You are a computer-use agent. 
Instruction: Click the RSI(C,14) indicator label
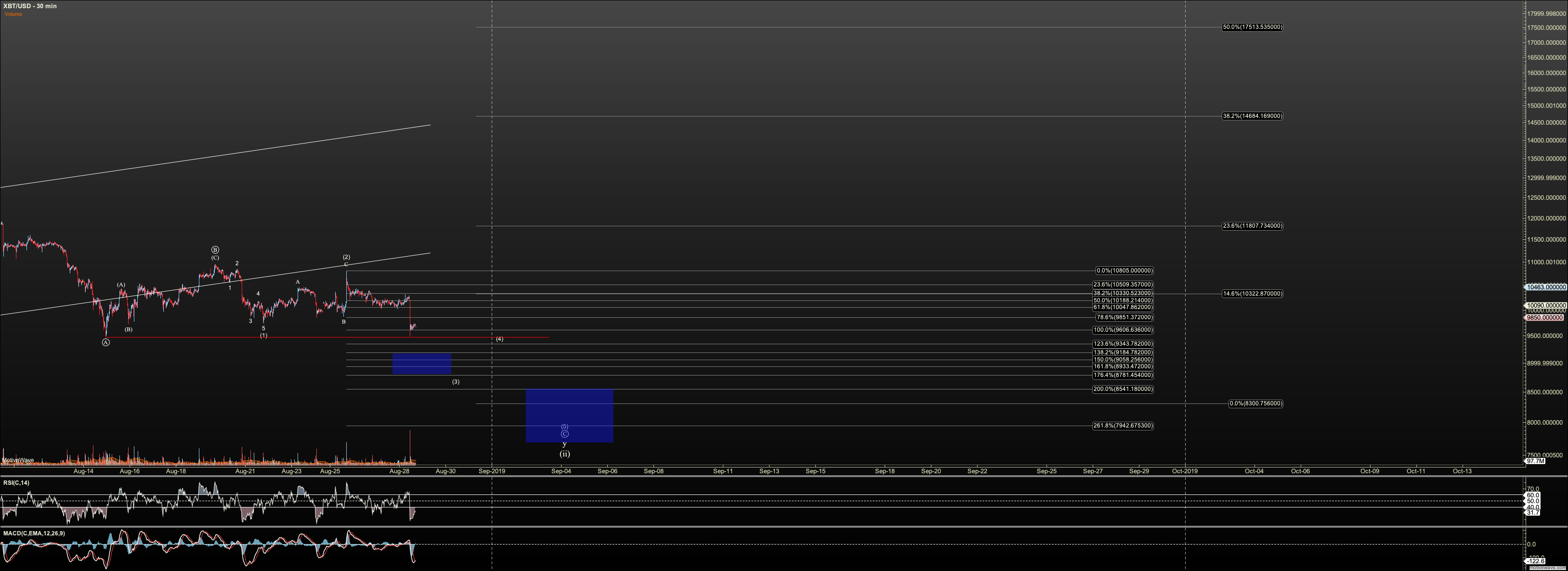(x=16, y=483)
